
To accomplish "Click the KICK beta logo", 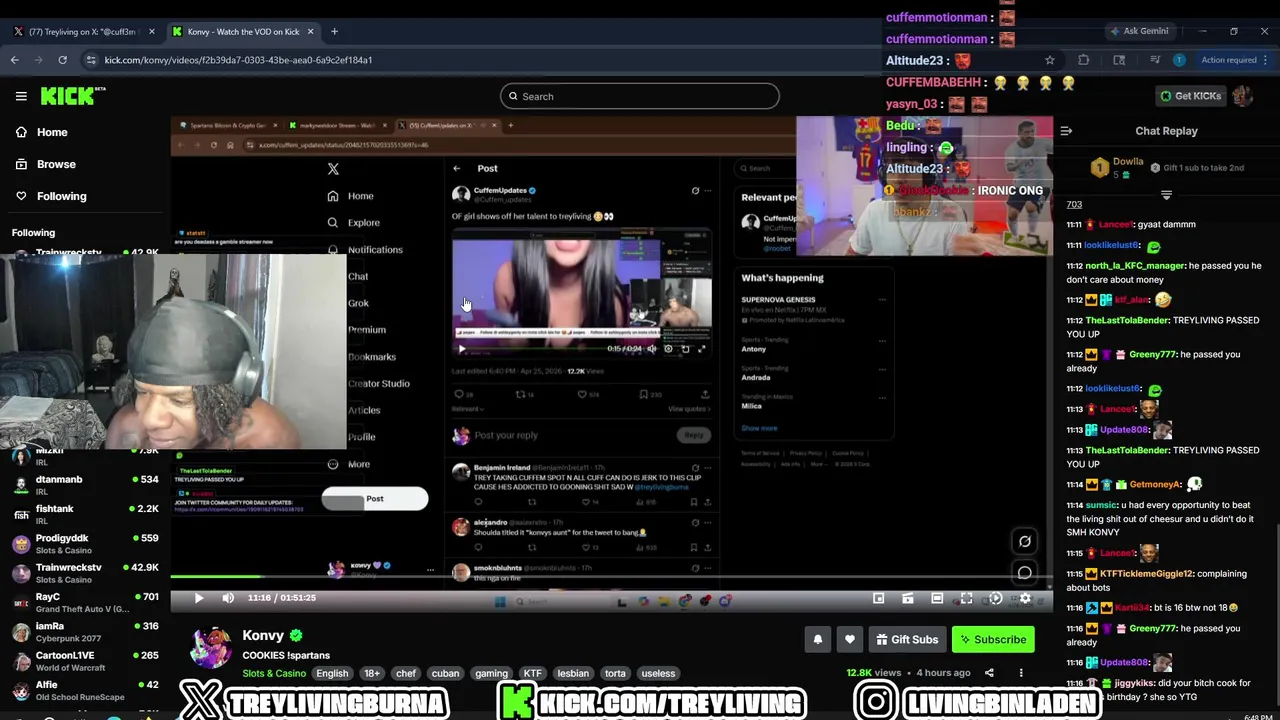I will [73, 96].
